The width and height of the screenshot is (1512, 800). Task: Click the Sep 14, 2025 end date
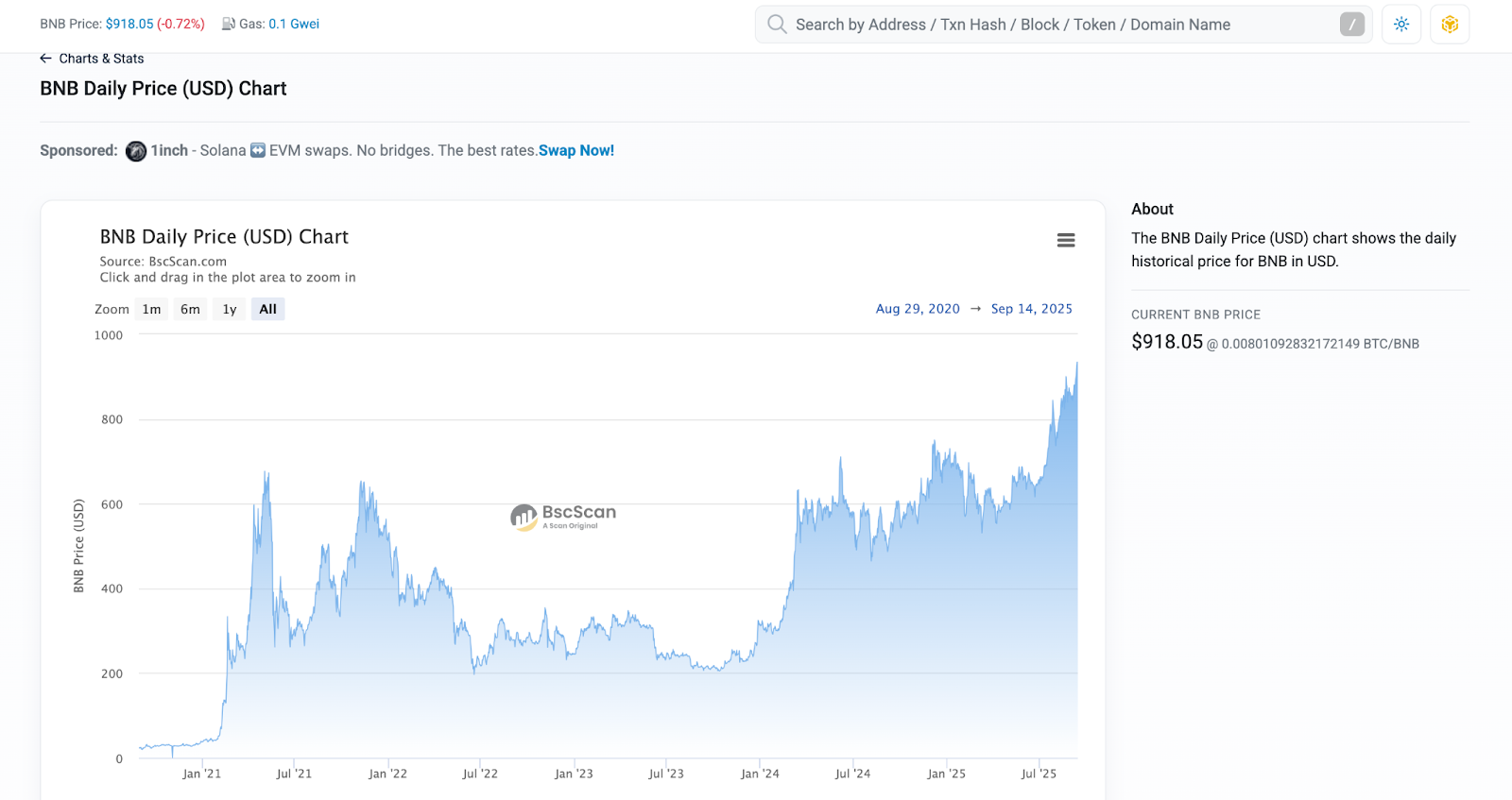pos(1032,309)
